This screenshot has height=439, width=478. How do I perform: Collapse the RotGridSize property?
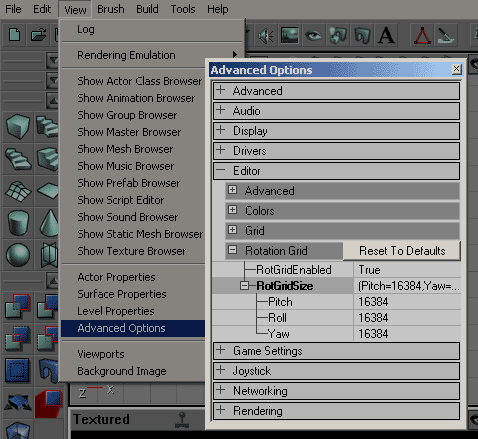point(244,286)
